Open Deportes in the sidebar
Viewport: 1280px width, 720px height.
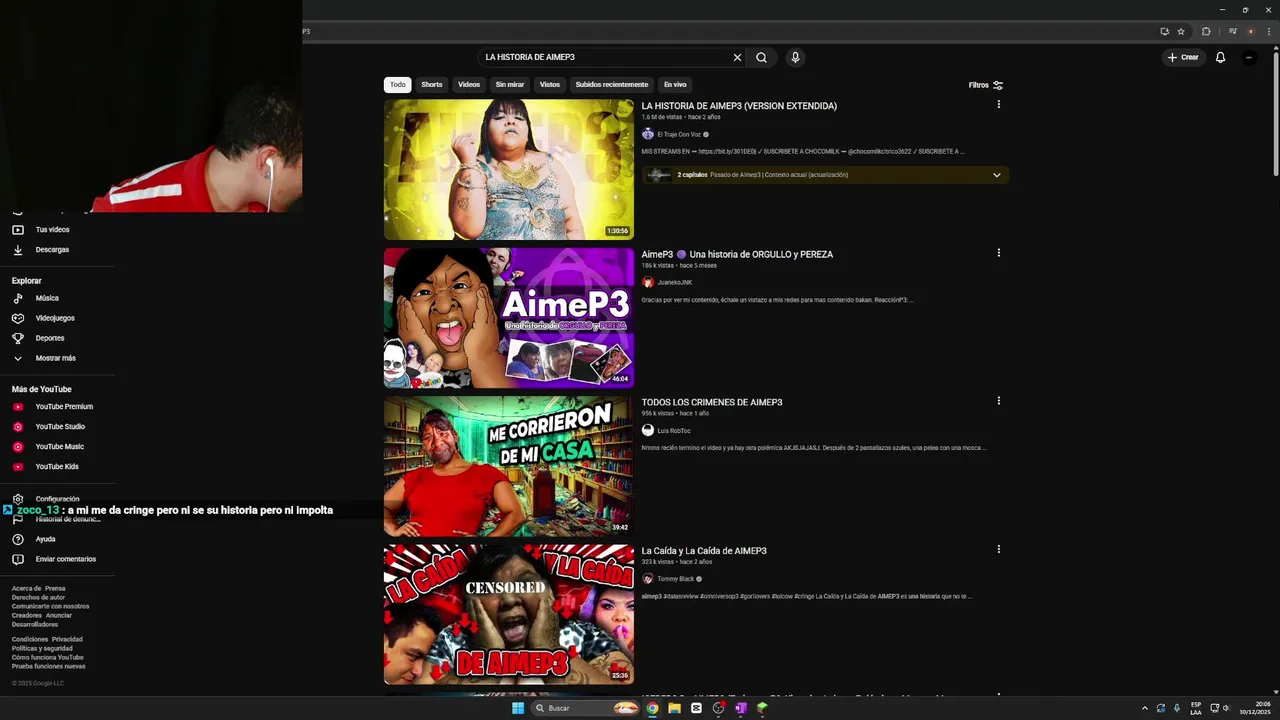click(x=50, y=338)
